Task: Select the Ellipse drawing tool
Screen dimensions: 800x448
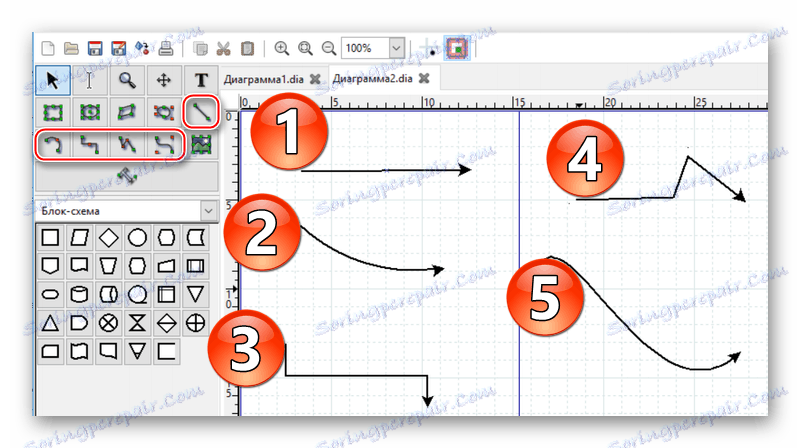Action: coord(89,112)
